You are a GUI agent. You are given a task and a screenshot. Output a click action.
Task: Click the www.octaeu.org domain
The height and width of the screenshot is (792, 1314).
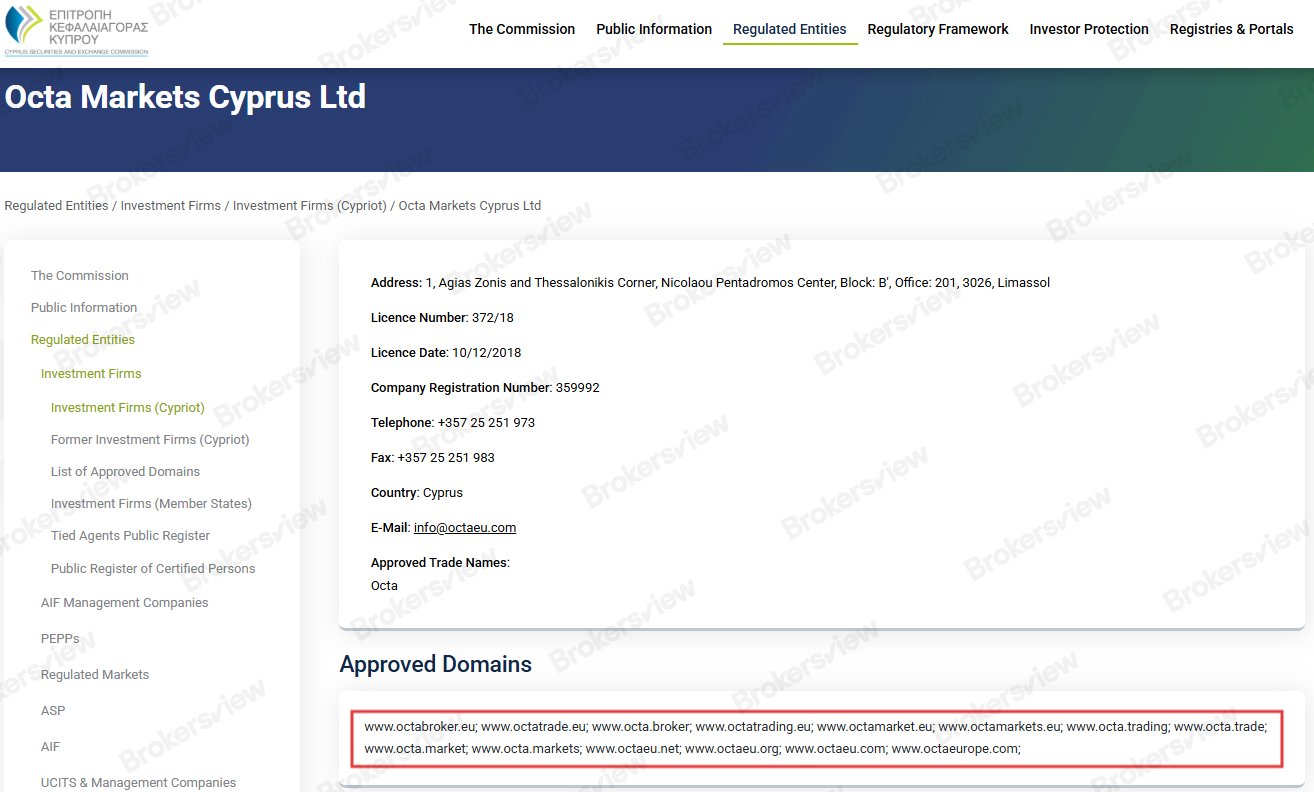point(733,749)
